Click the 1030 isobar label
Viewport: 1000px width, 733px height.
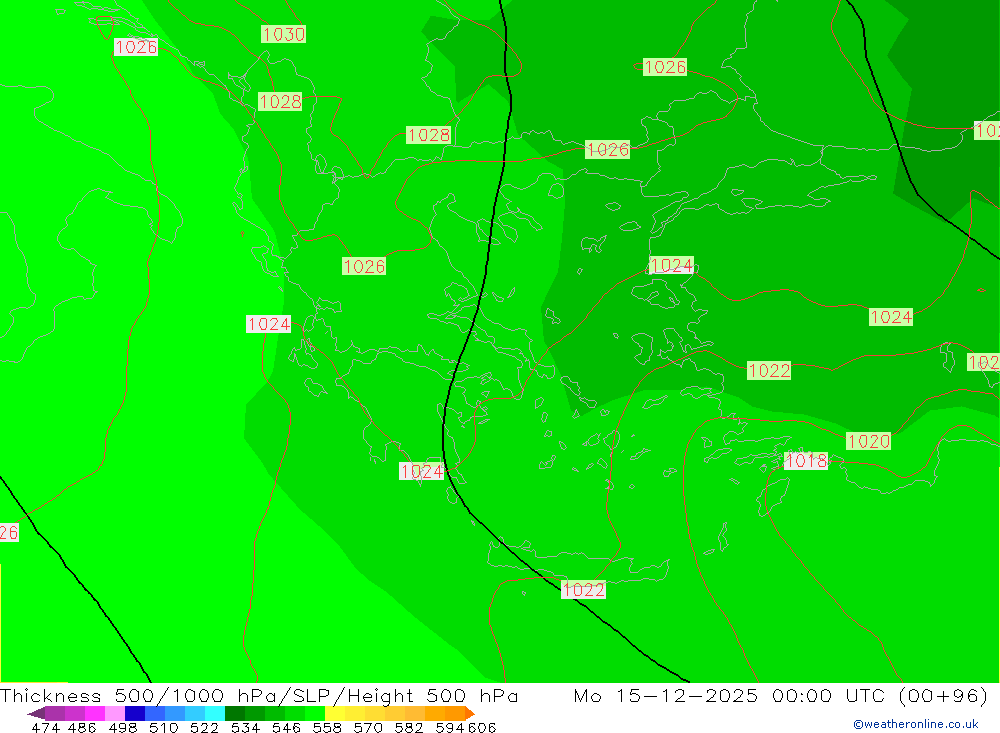[283, 34]
